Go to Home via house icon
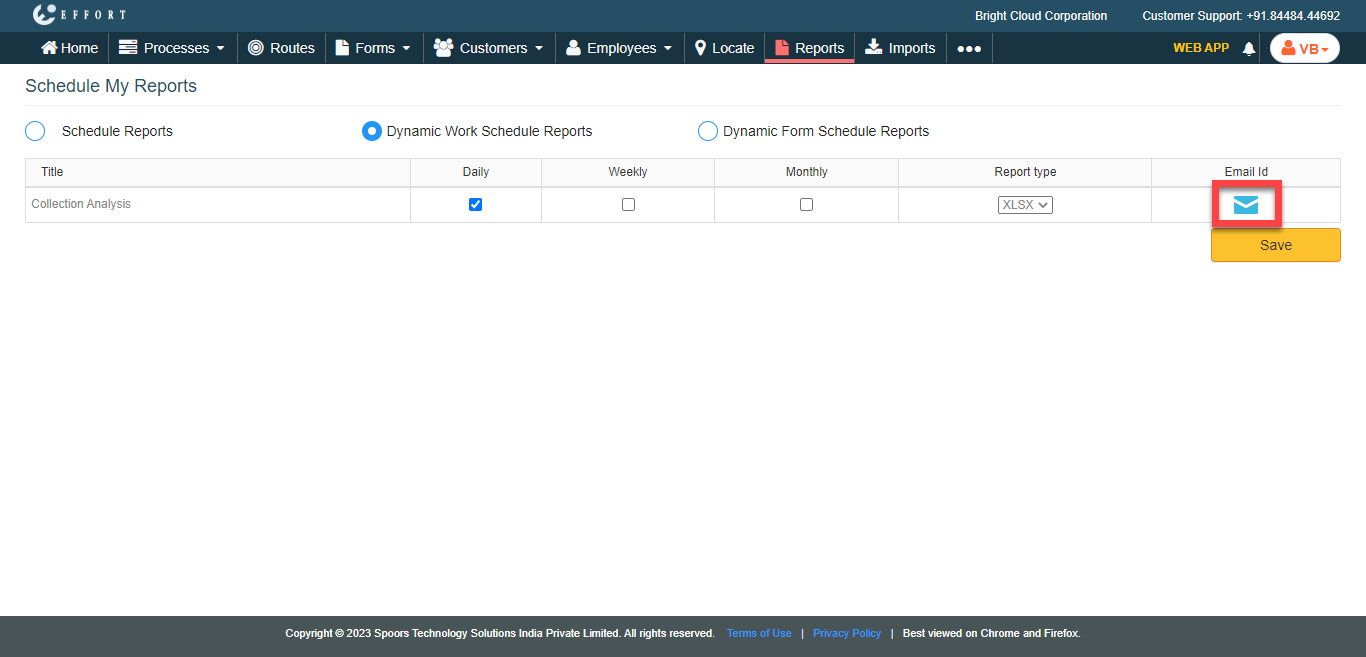Screen dimensions: 1366x657 point(69,48)
